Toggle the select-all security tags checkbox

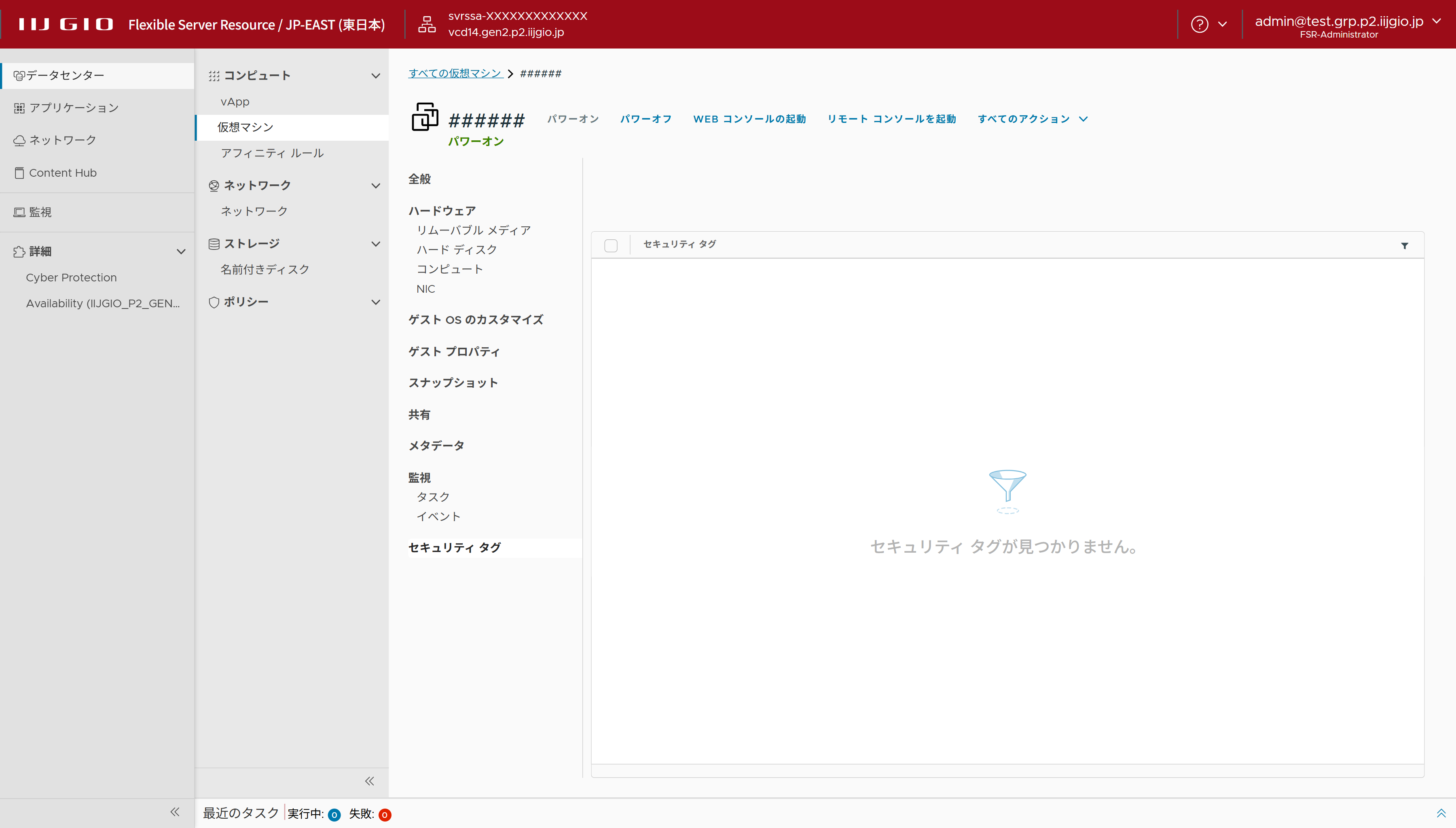[611, 246]
